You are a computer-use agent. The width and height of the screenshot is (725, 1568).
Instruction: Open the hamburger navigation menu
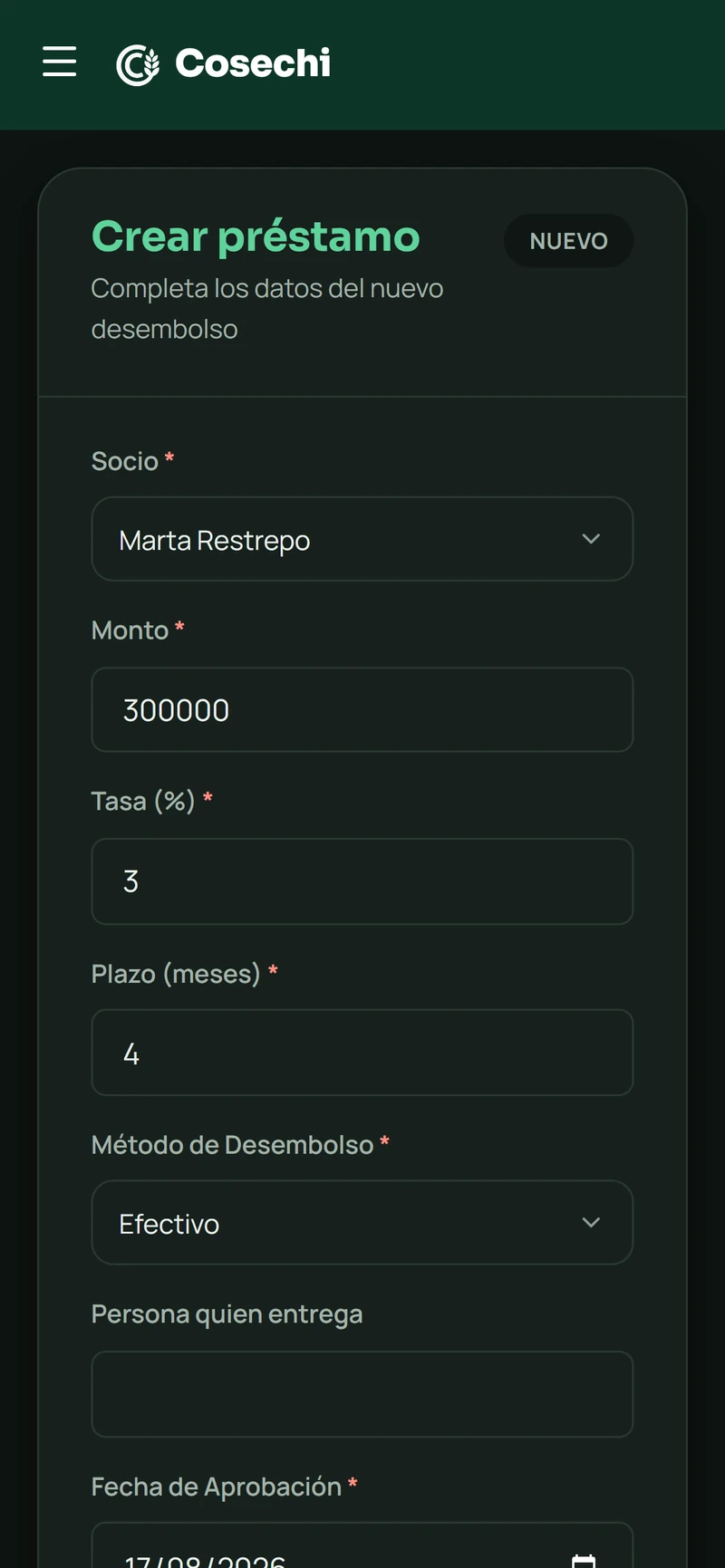[60, 62]
